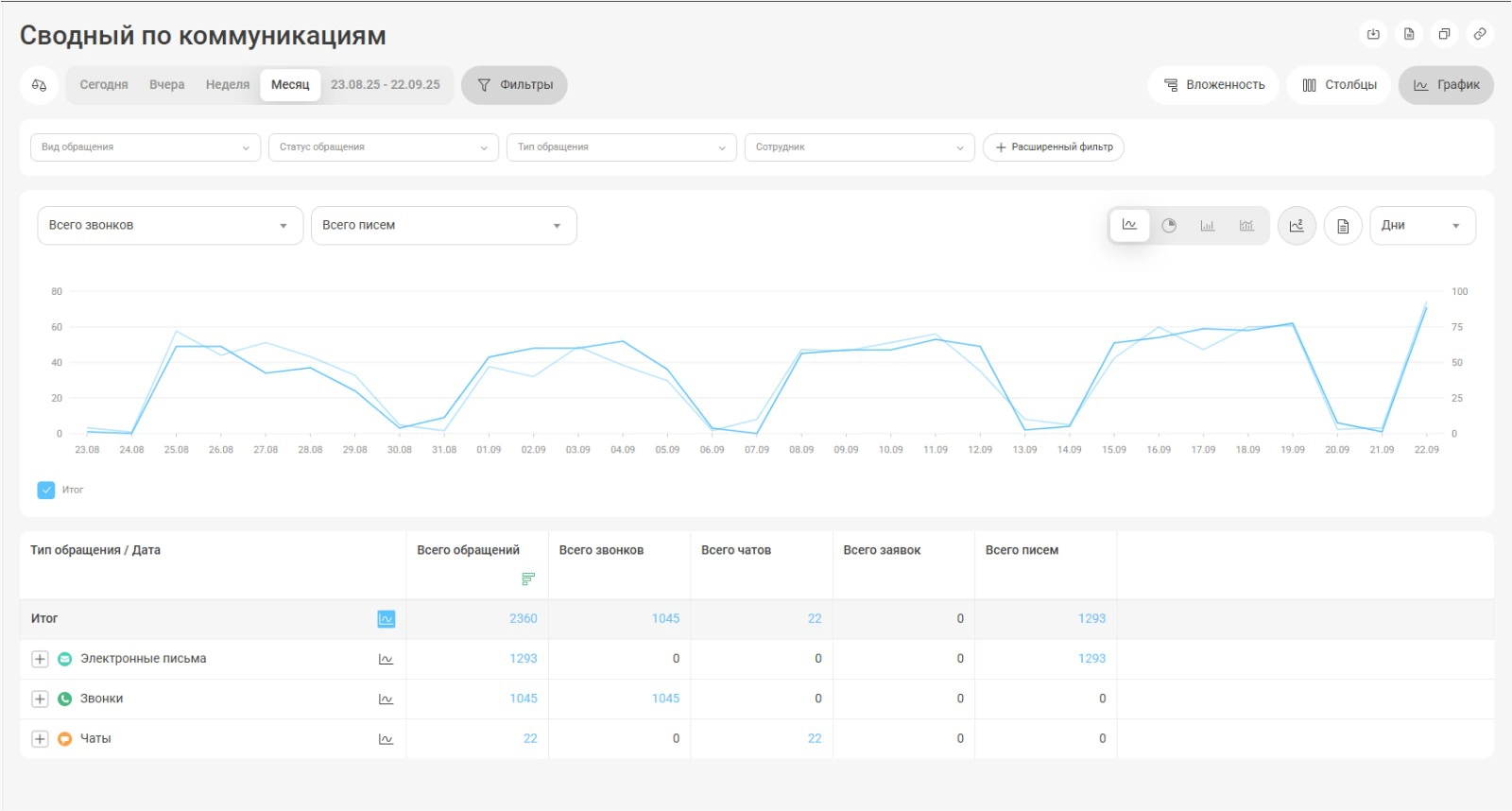Viewport: 1512px width, 811px height.
Task: Click the Вложенность button
Action: coord(1214,85)
